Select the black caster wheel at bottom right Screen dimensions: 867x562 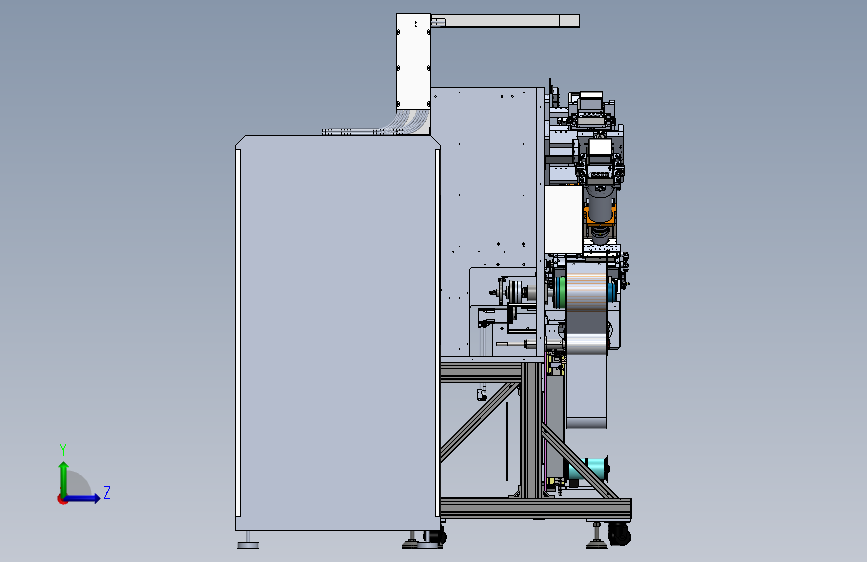620,534
